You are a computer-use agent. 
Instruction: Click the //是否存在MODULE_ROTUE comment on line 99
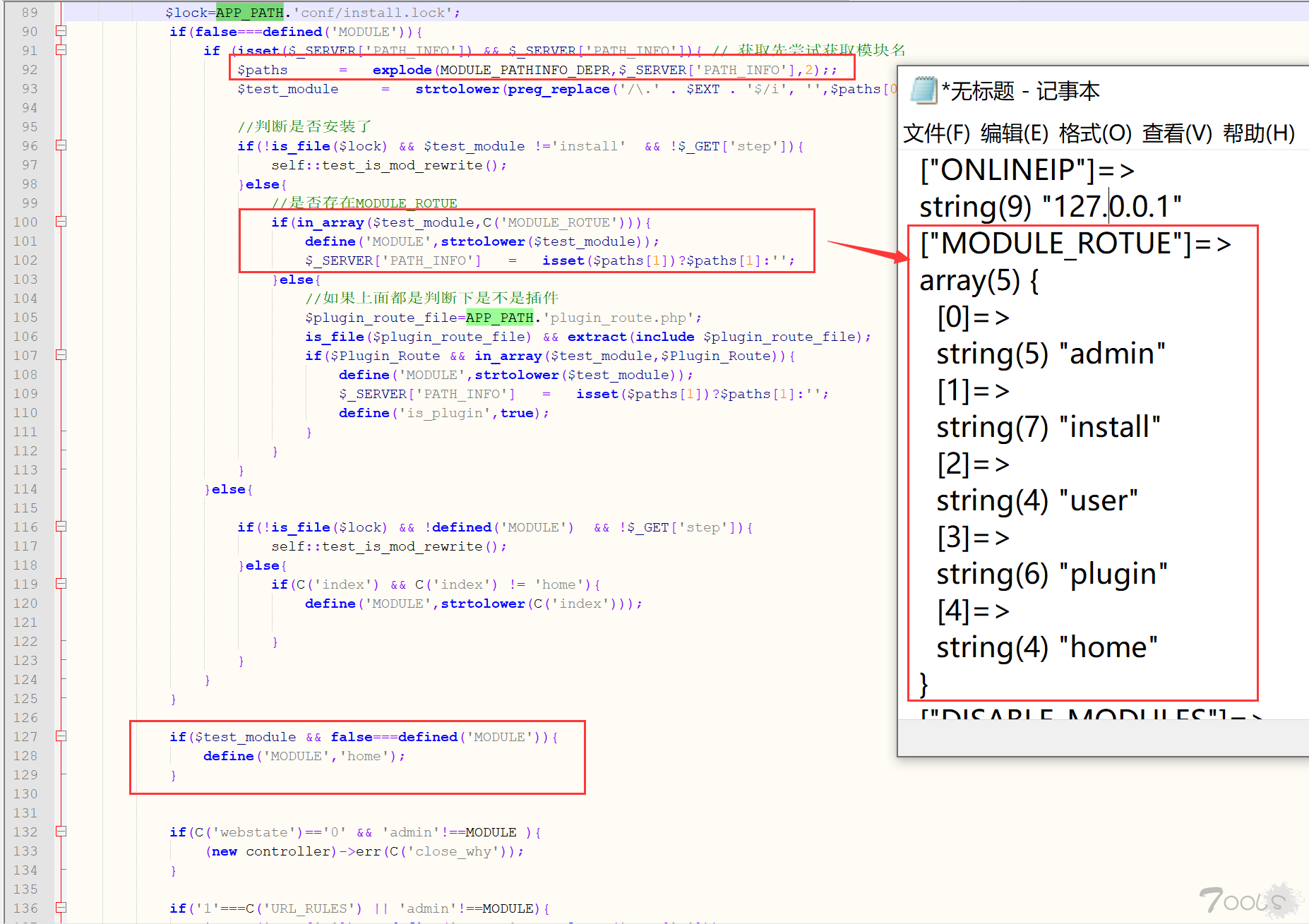click(364, 203)
